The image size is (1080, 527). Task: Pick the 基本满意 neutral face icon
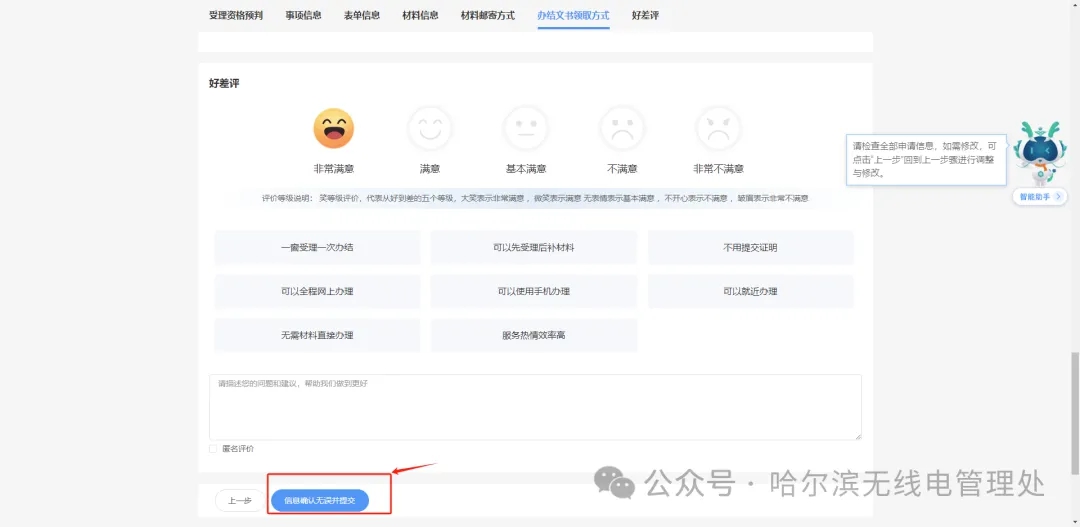click(x=526, y=129)
